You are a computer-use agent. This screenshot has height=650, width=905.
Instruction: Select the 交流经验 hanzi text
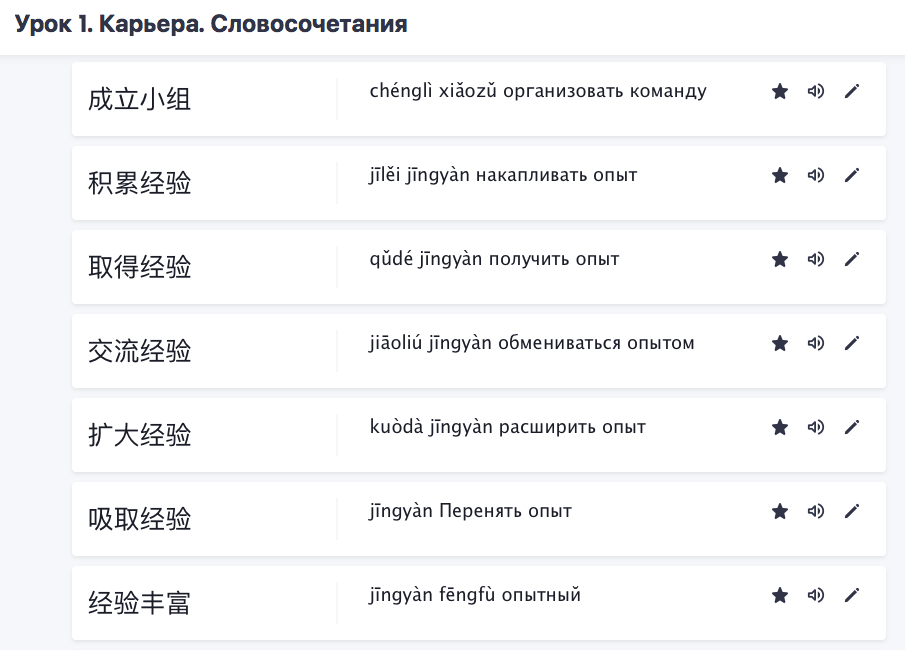pyautogui.click(x=139, y=351)
